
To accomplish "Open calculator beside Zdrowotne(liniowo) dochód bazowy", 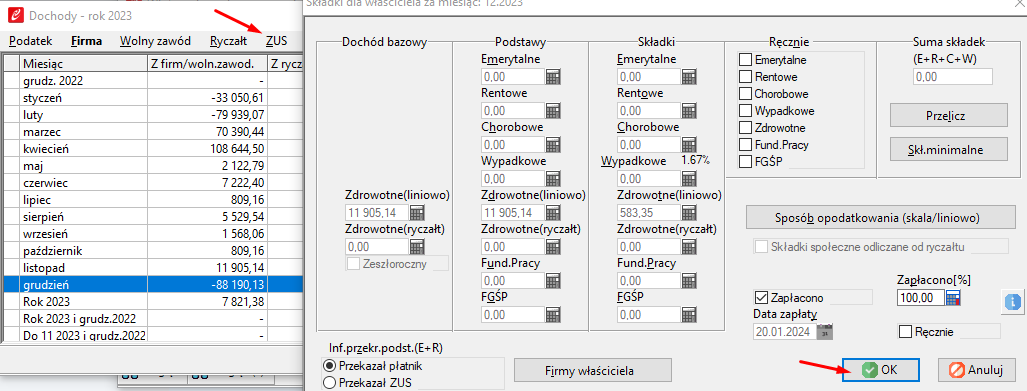I will 417,212.
